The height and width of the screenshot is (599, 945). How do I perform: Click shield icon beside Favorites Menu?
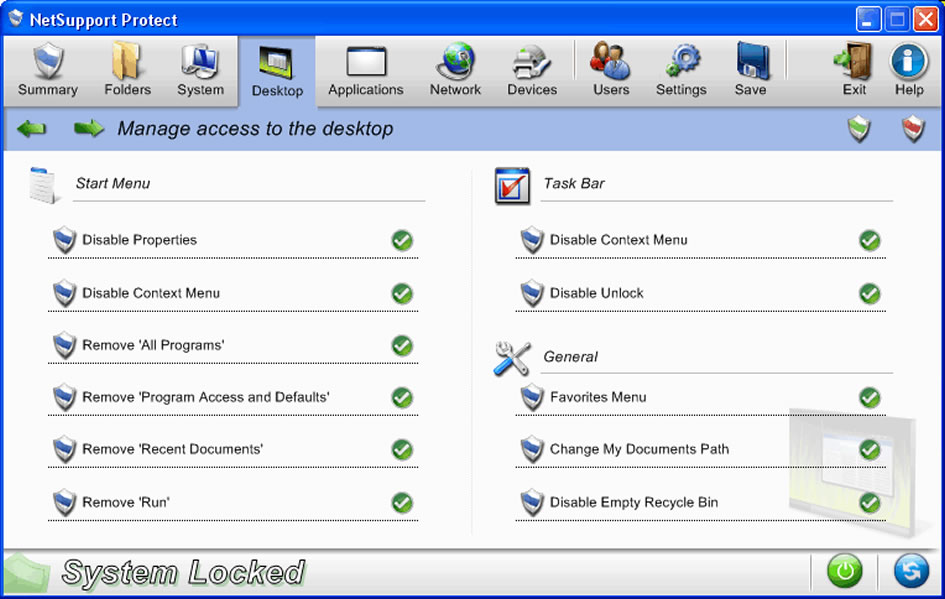click(x=532, y=398)
